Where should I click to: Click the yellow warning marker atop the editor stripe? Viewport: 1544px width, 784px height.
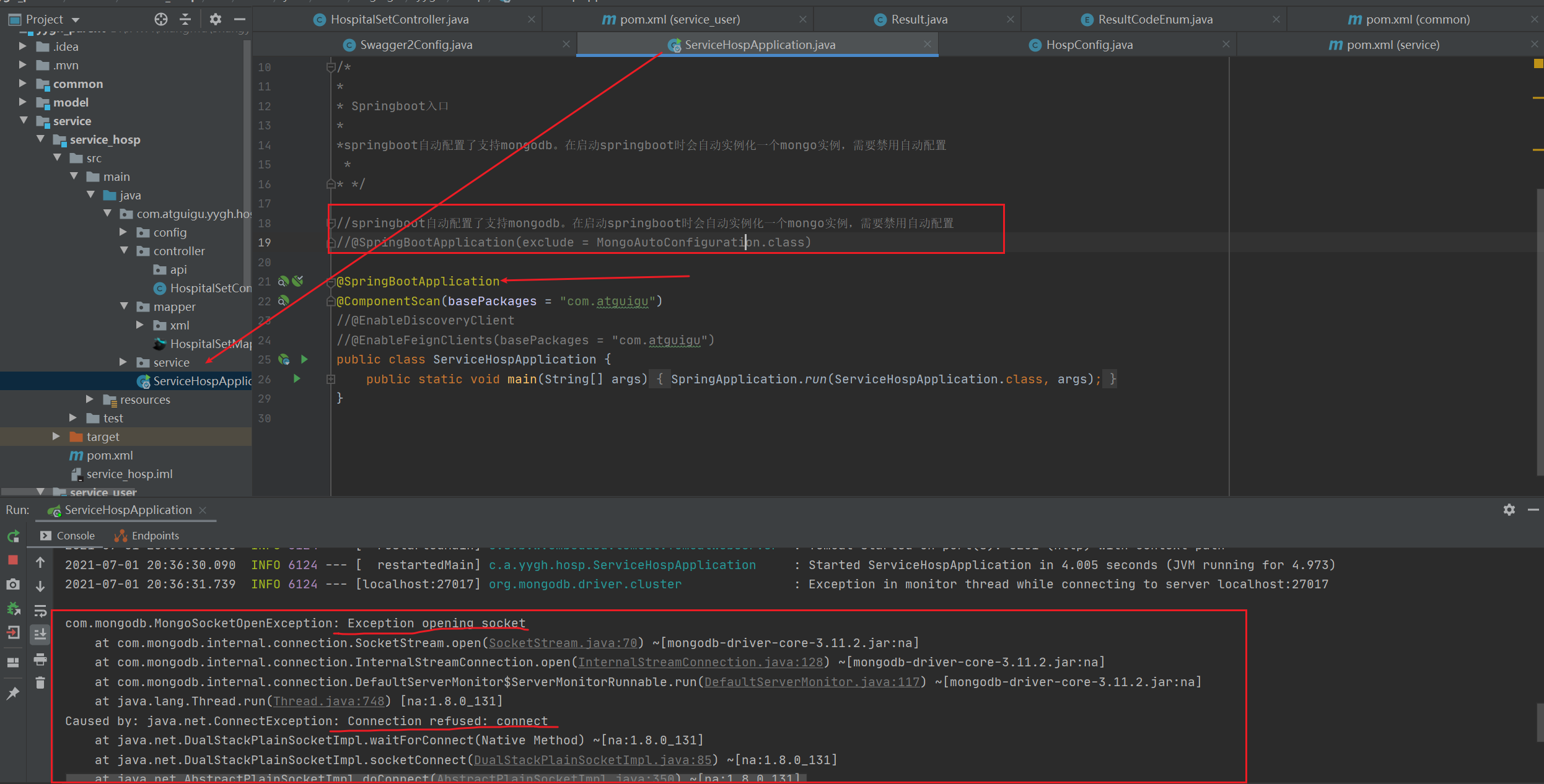1538,63
